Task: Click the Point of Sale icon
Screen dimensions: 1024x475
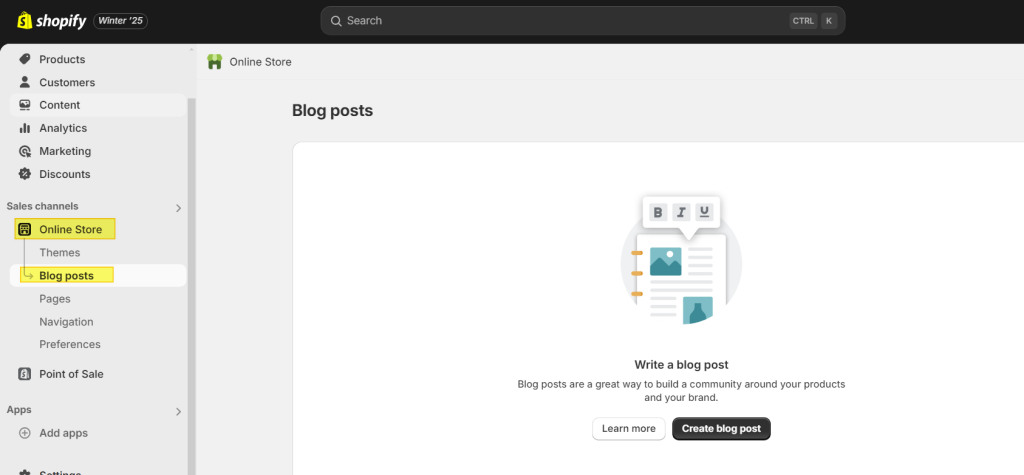Action: pos(25,374)
